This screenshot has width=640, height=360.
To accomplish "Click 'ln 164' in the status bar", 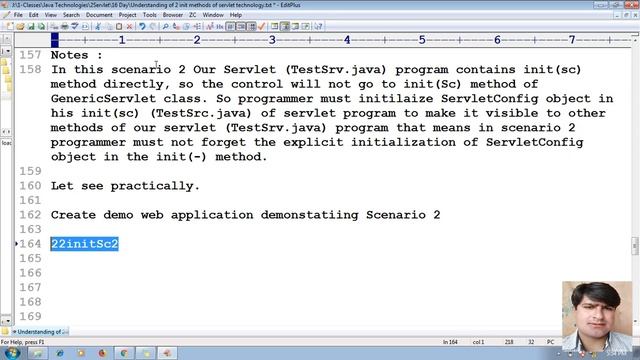I will click(450, 342).
